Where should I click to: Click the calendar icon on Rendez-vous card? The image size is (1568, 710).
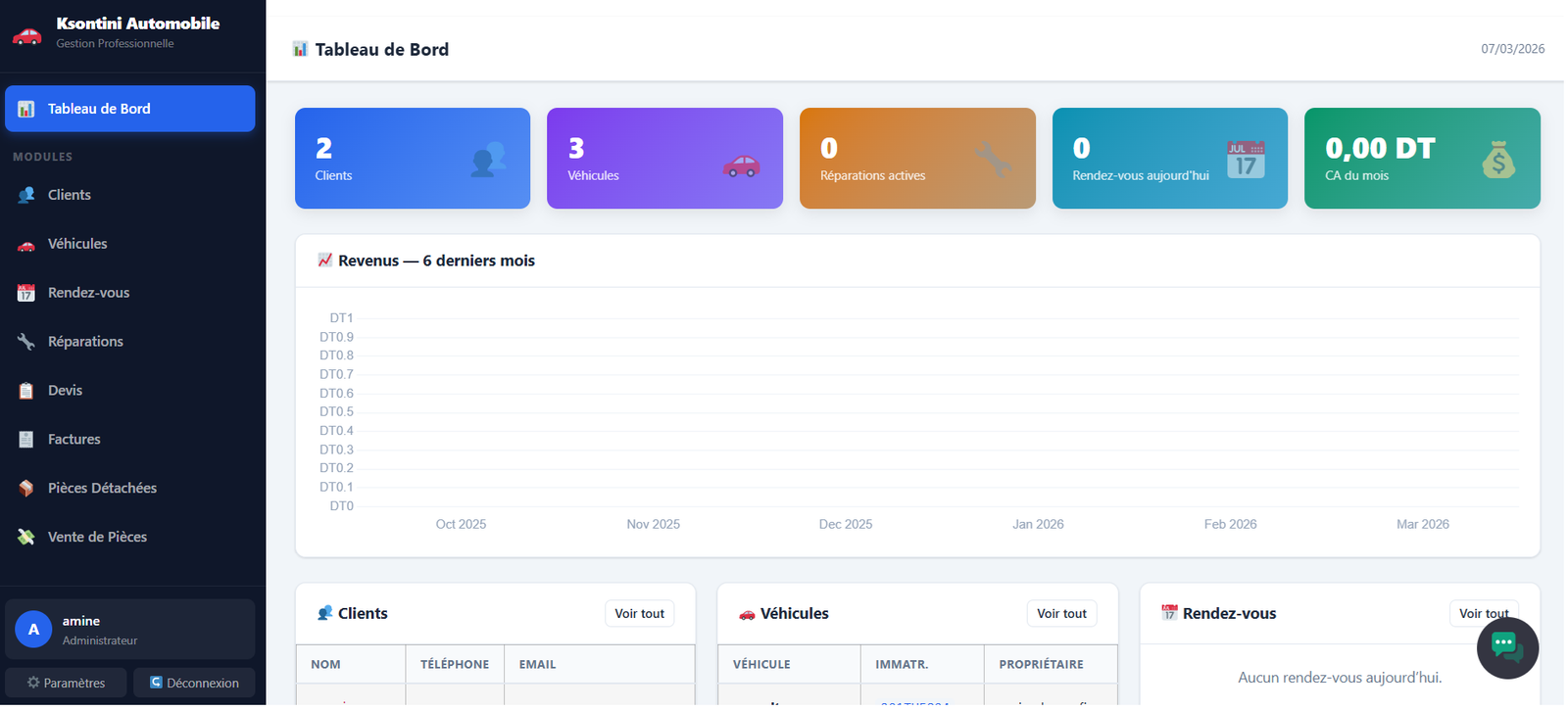click(1245, 159)
